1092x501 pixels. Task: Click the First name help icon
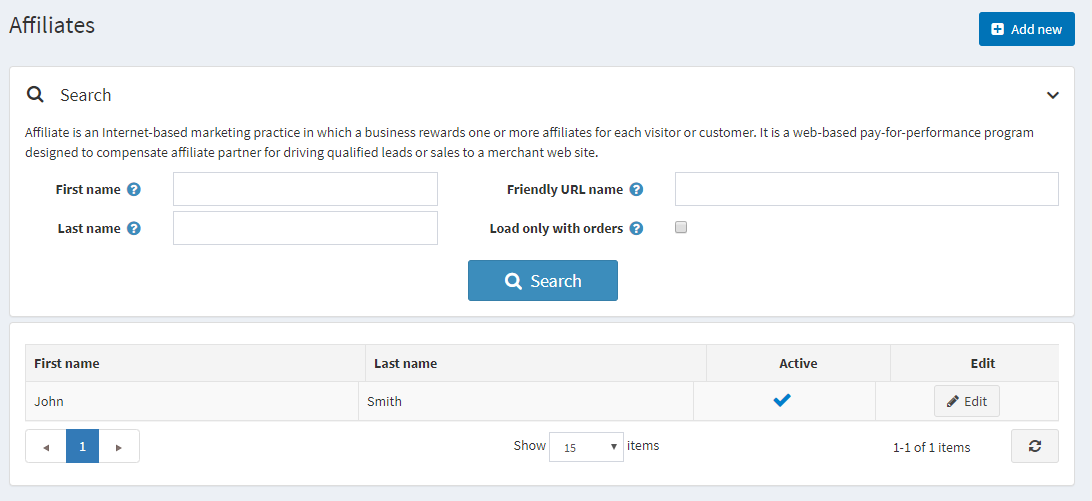pos(134,189)
